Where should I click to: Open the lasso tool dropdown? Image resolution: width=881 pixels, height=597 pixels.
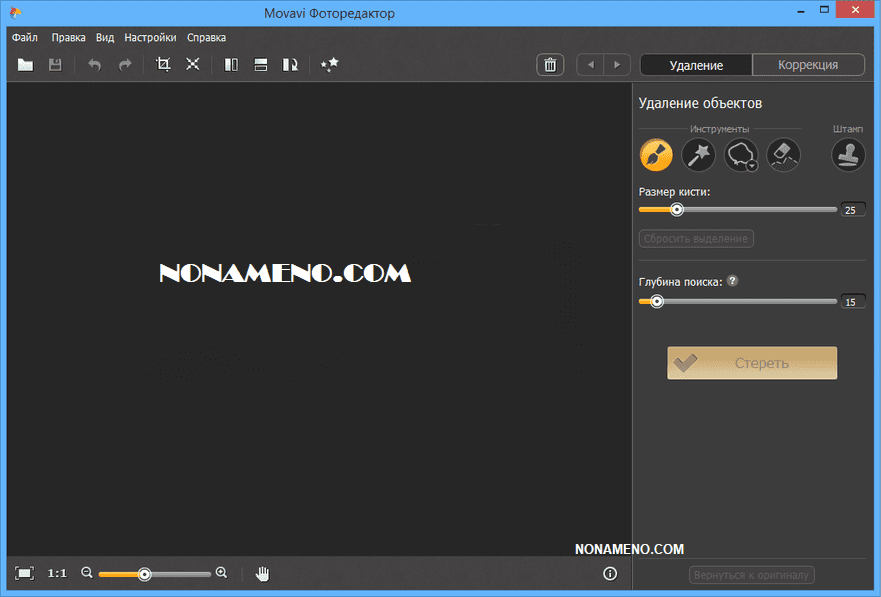pos(751,165)
